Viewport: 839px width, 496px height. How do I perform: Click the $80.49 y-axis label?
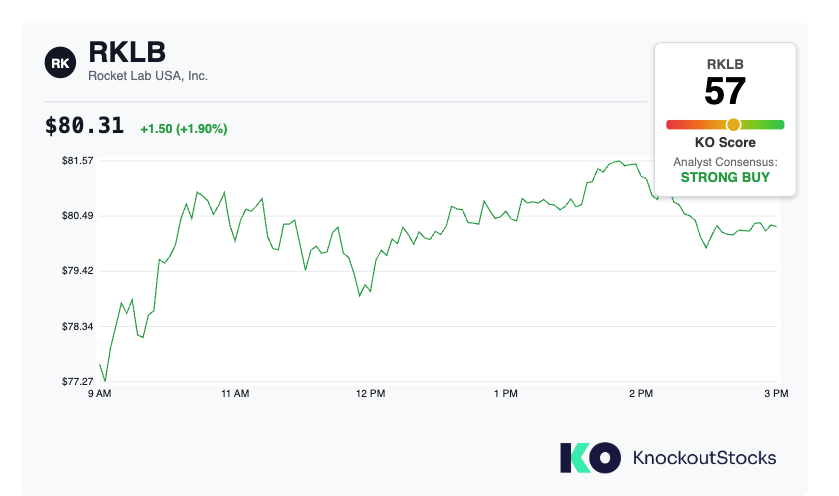[78, 216]
